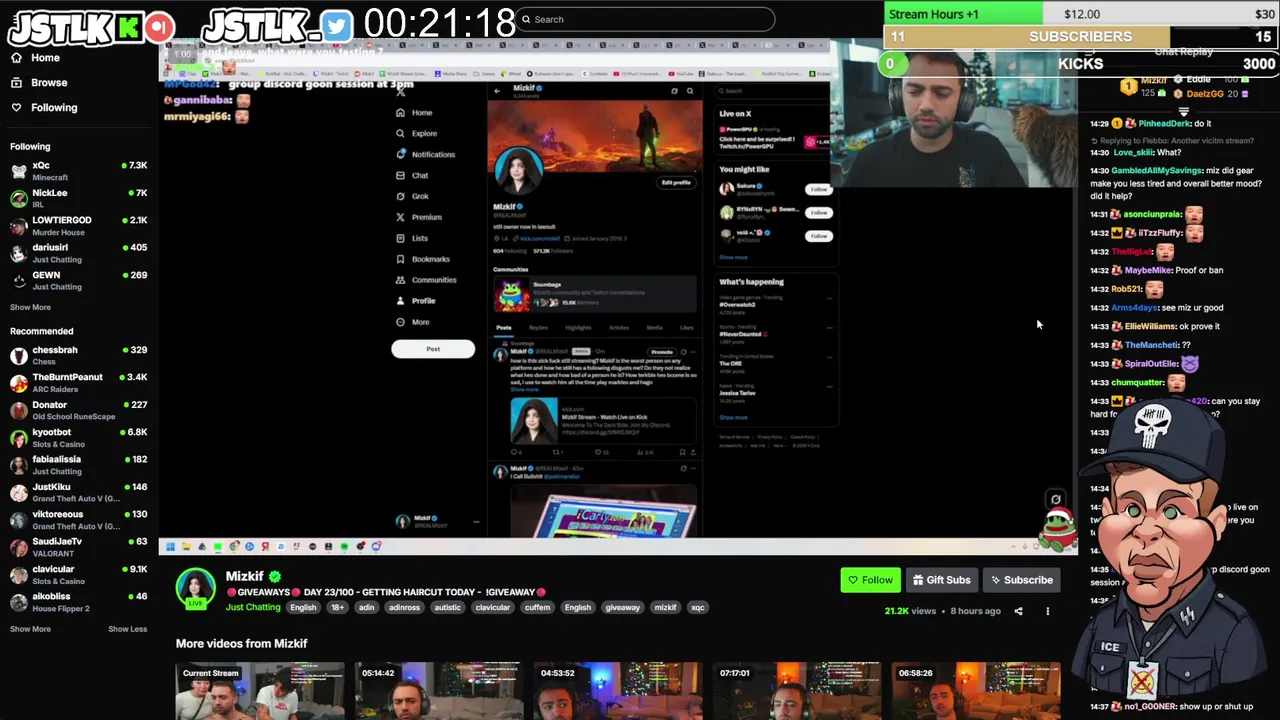1280x720 pixels.
Task: Open LOWTIERGOD's Murder House stream
Action: tap(78, 226)
